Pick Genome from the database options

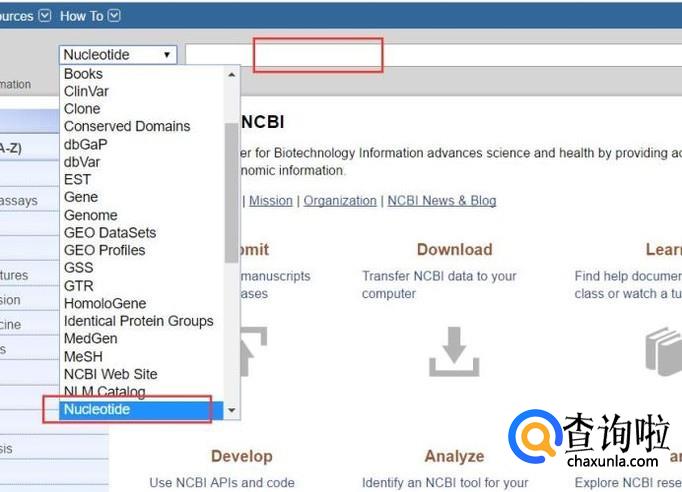coord(141,215)
